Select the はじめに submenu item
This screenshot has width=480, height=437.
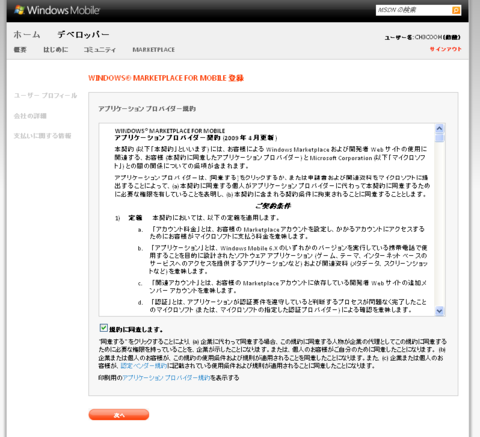(56, 50)
